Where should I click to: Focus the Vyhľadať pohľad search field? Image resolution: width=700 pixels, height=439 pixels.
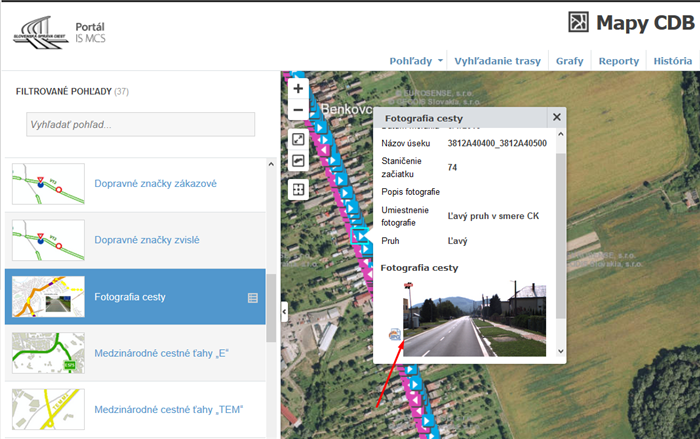(x=141, y=124)
